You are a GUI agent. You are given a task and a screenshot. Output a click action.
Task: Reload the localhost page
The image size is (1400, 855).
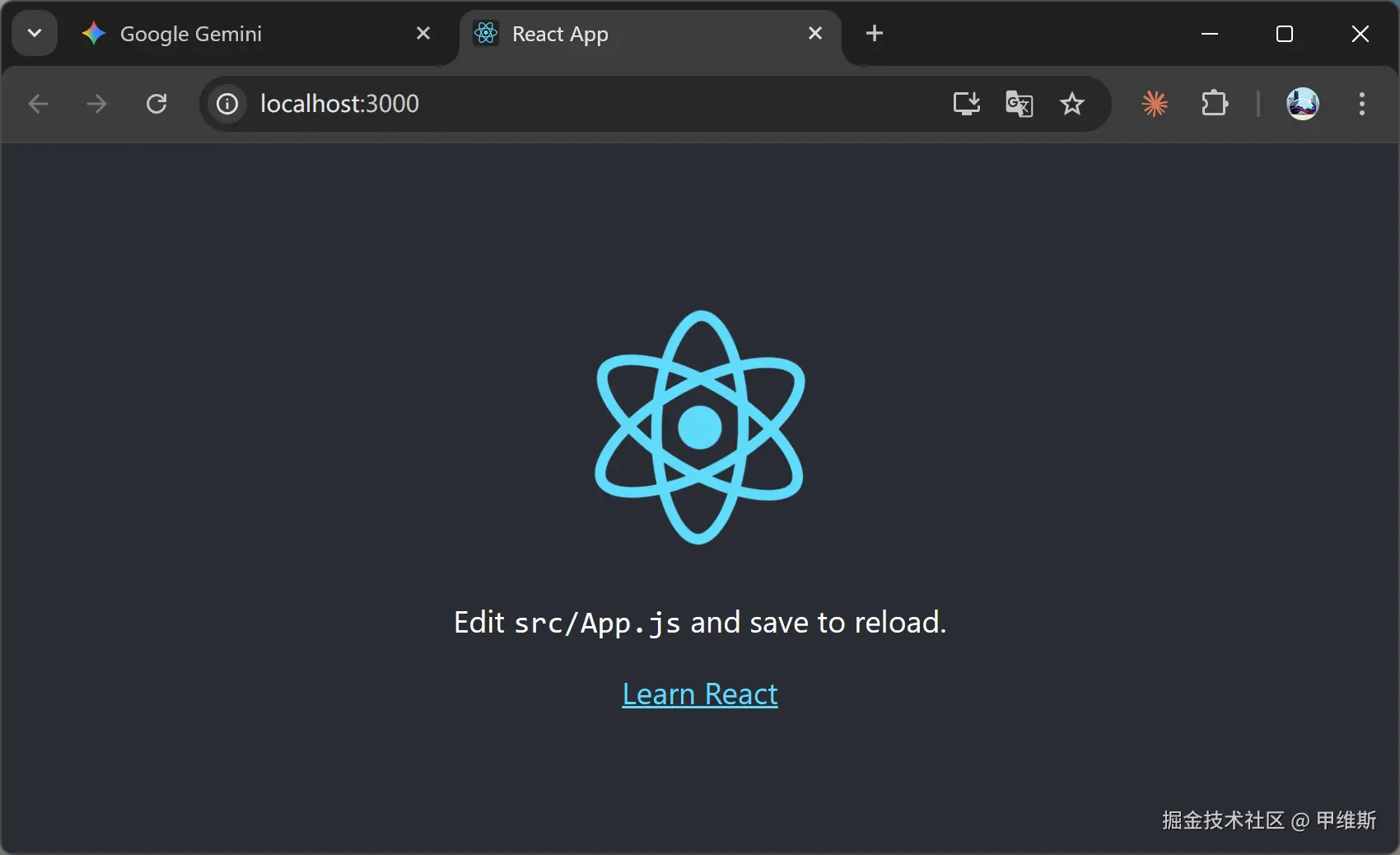coord(156,104)
